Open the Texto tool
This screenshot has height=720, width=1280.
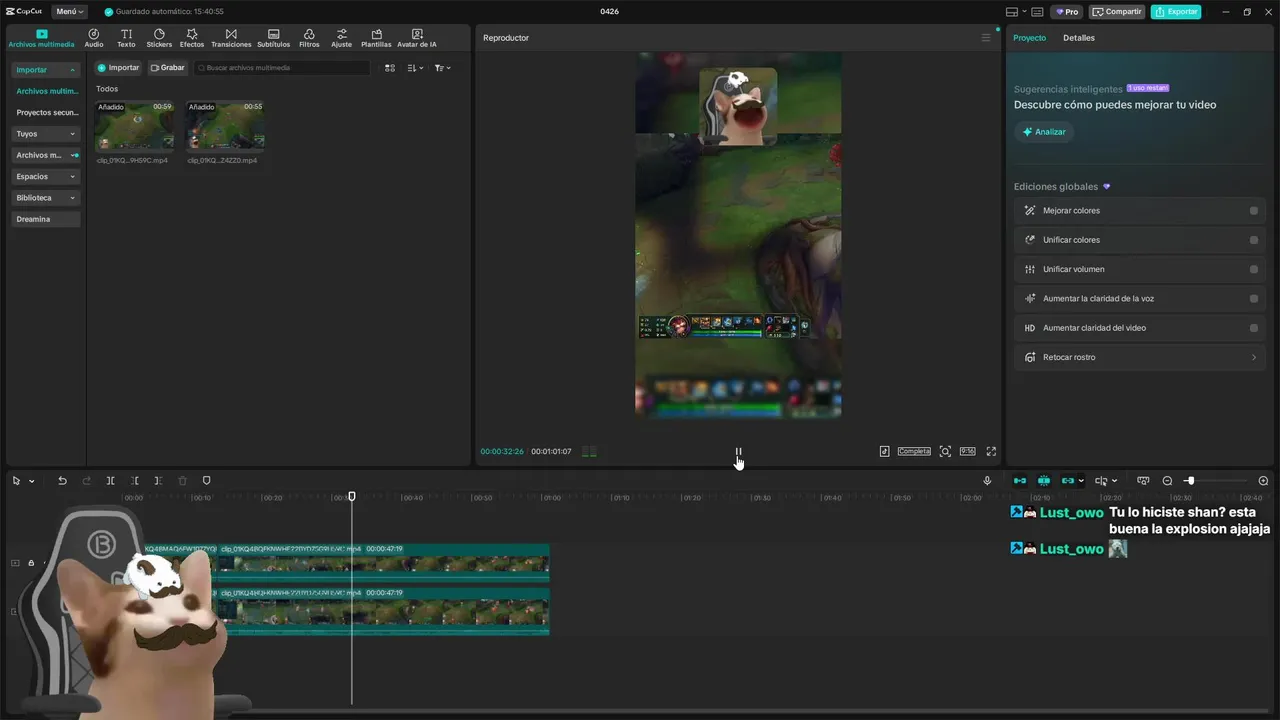click(126, 38)
